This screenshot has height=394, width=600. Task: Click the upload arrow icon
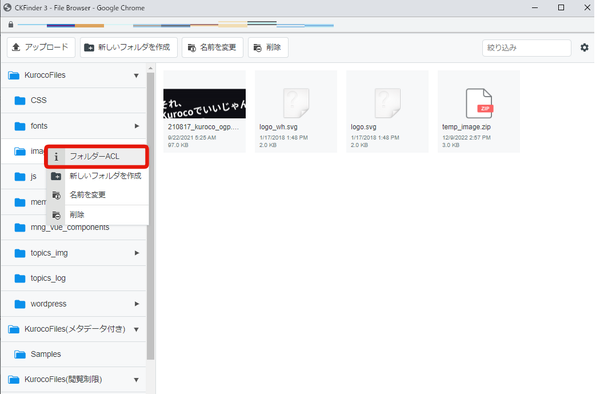tap(16, 47)
